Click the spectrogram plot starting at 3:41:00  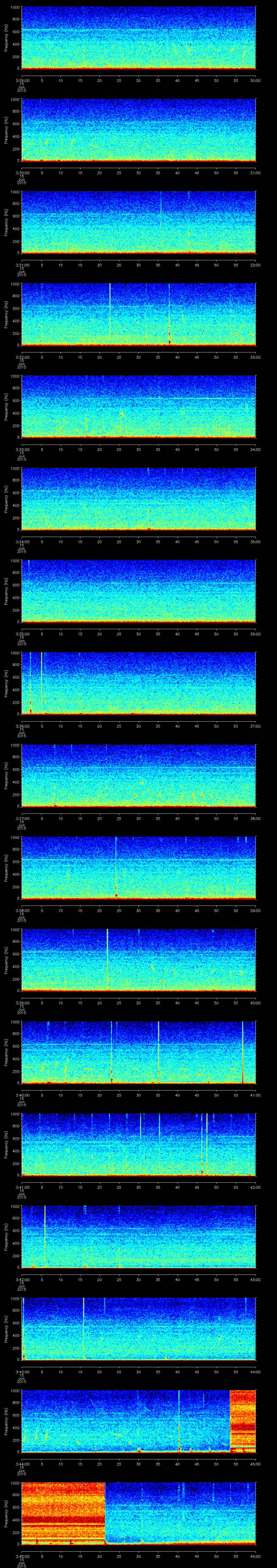point(138,1145)
